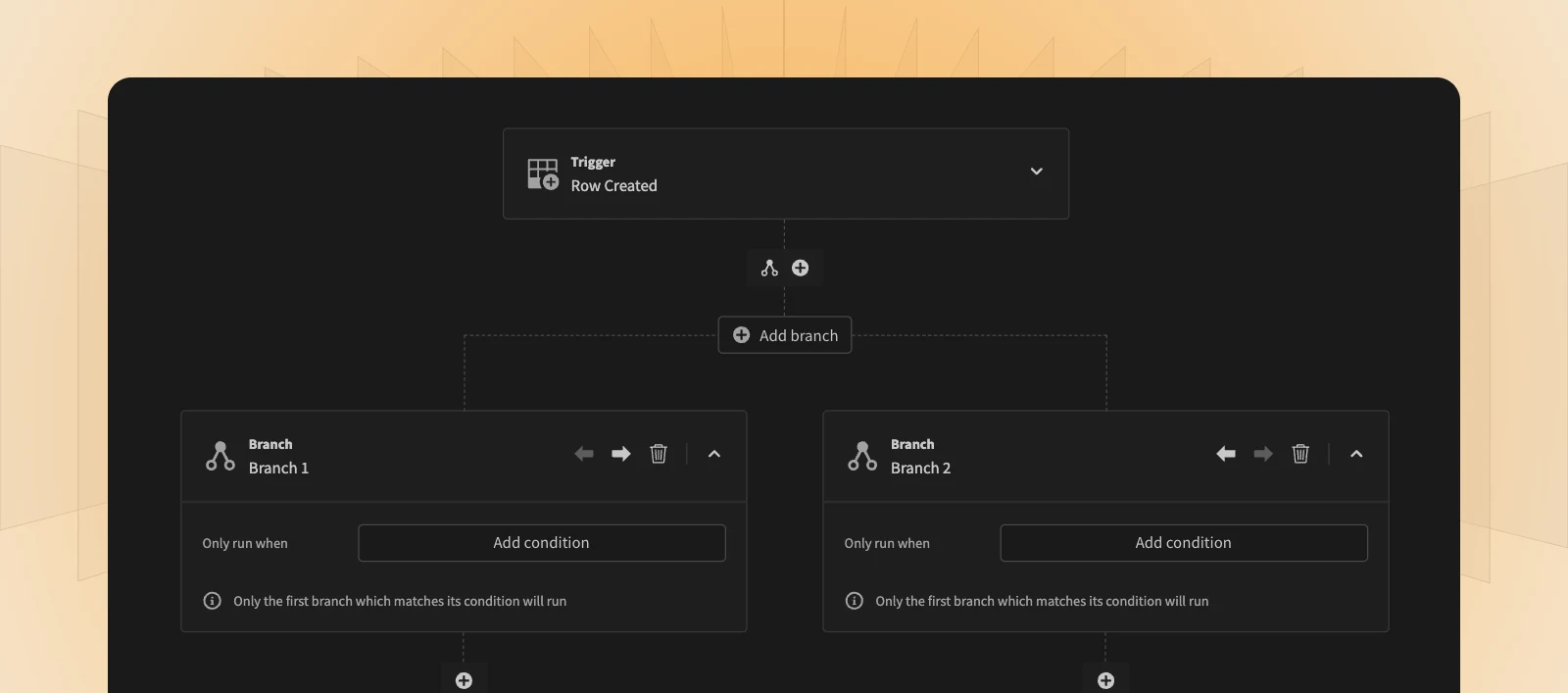Add a step below Branch 2
1568x693 pixels.
tap(1105, 680)
